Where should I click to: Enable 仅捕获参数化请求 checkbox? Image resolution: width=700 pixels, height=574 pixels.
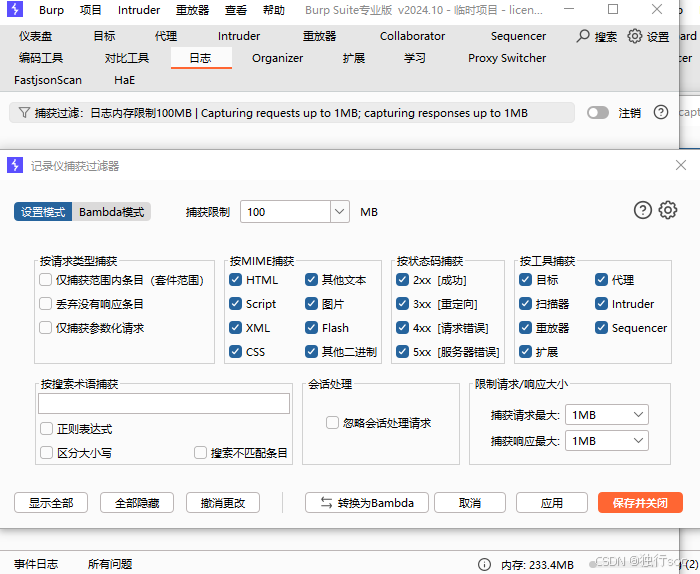[46, 328]
